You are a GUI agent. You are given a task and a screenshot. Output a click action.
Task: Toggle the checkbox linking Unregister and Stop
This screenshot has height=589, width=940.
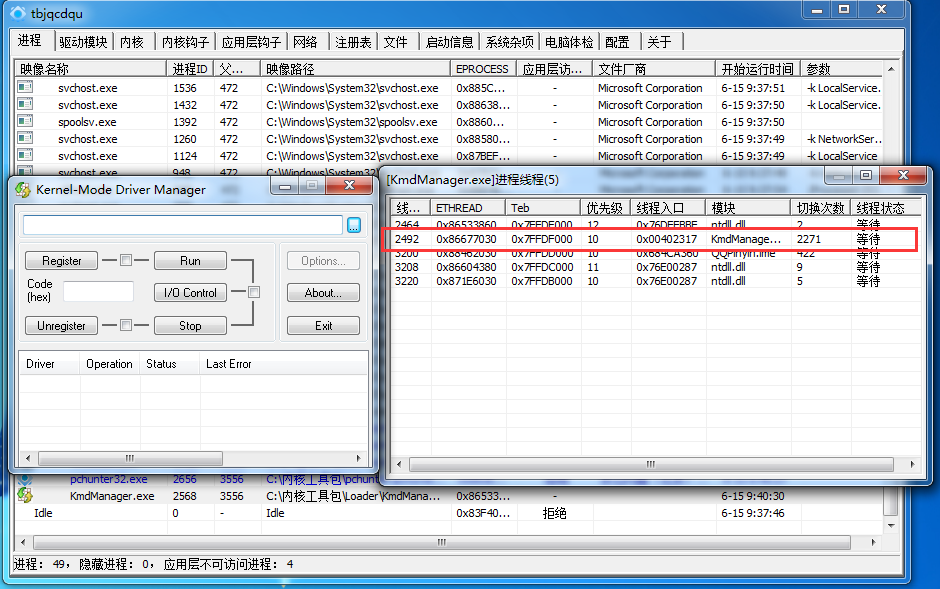(x=126, y=325)
